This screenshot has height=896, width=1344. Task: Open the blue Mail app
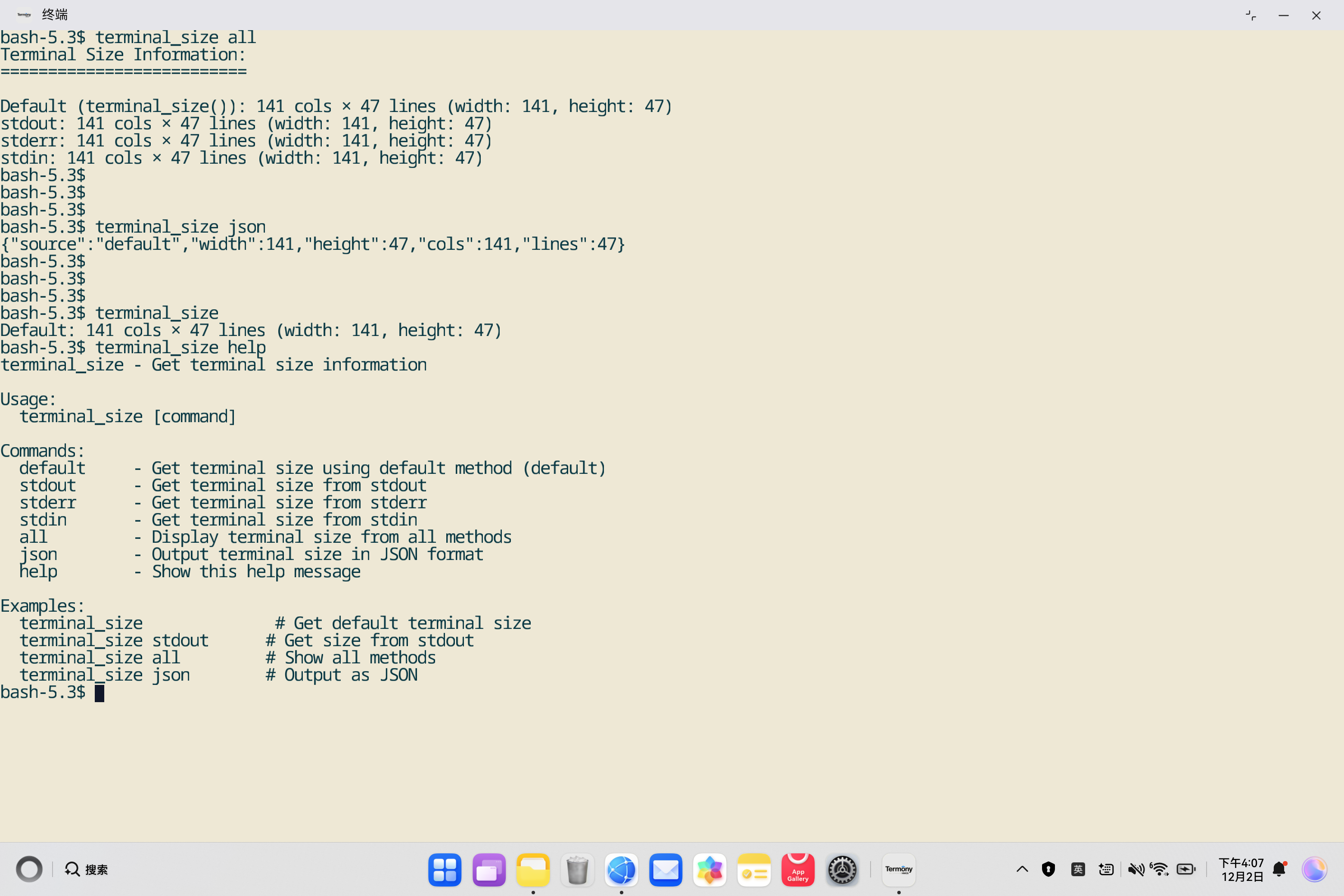click(665, 869)
